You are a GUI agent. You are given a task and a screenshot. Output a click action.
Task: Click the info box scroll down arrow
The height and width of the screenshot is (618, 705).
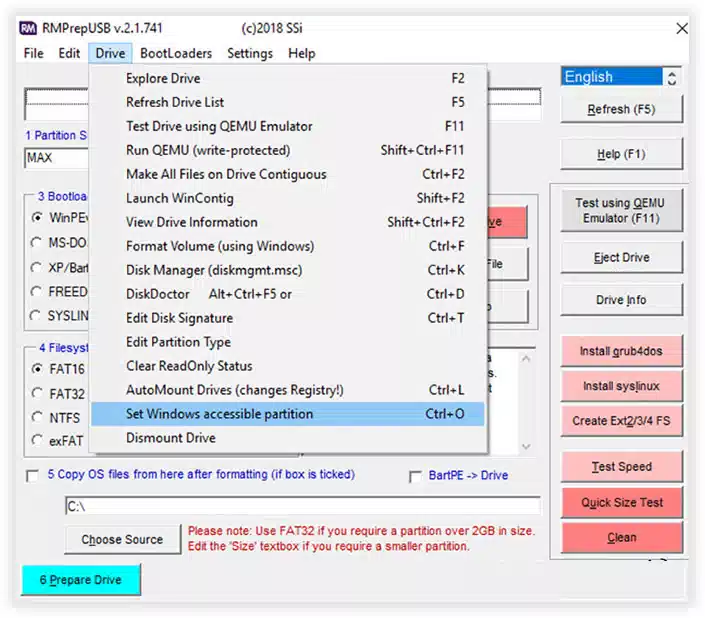point(526,446)
